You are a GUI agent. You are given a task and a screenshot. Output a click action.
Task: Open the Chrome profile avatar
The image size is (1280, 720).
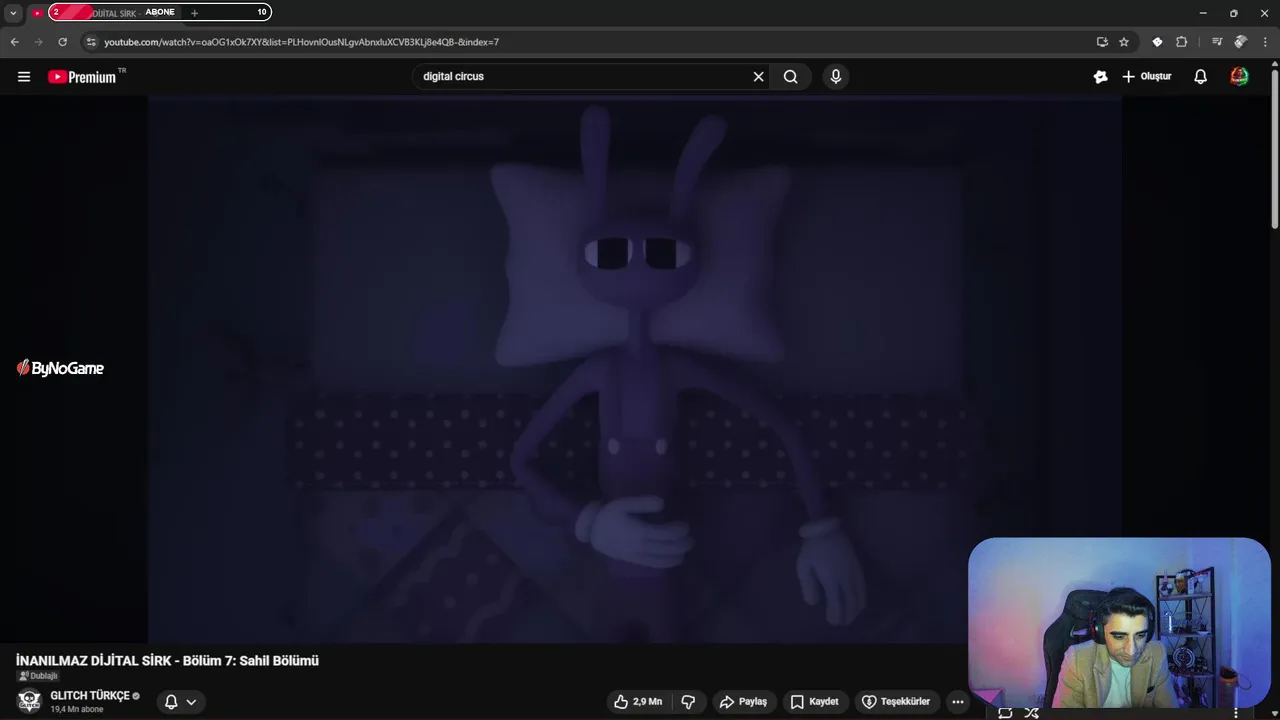tap(1240, 42)
